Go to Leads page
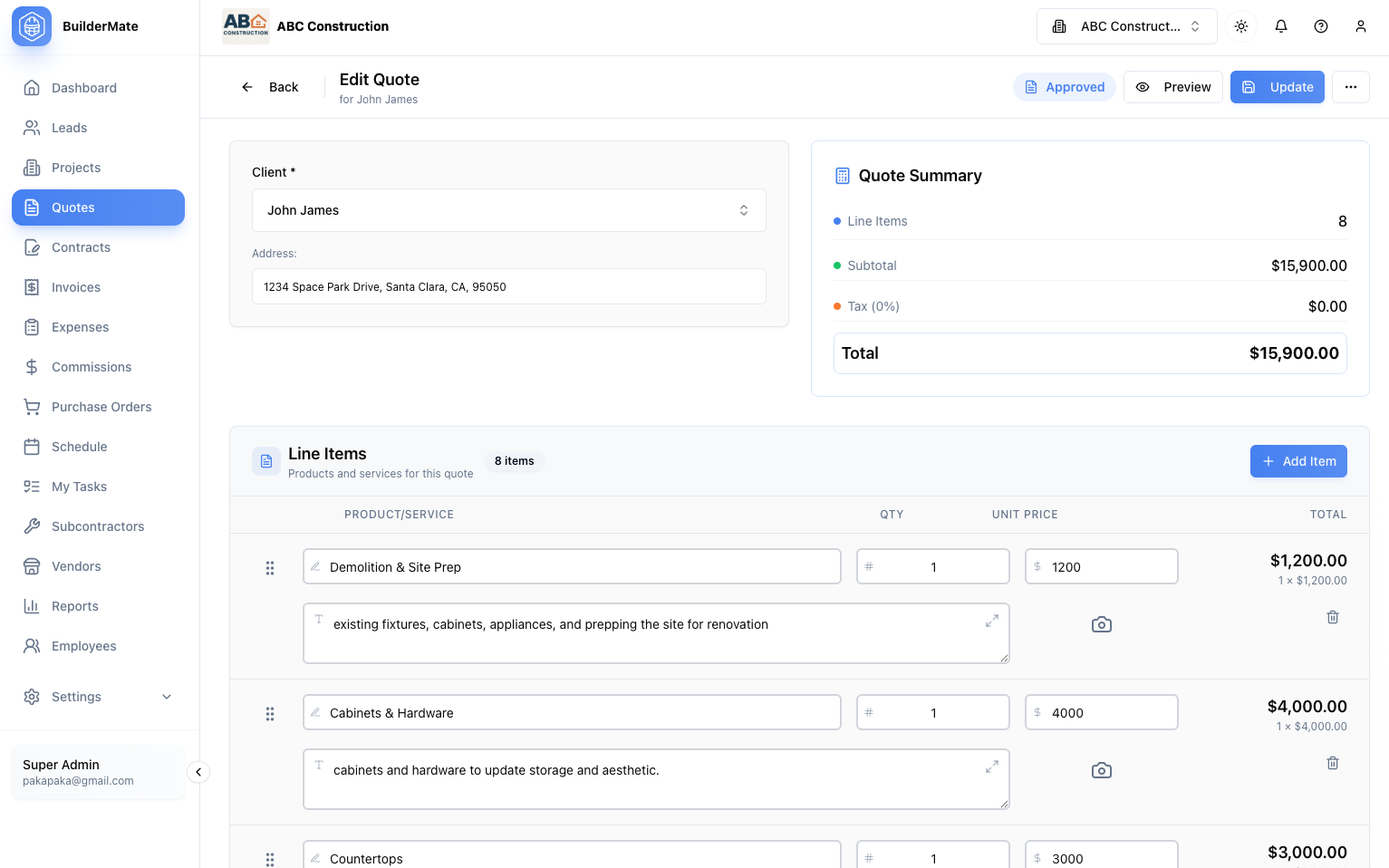 [x=98, y=128]
